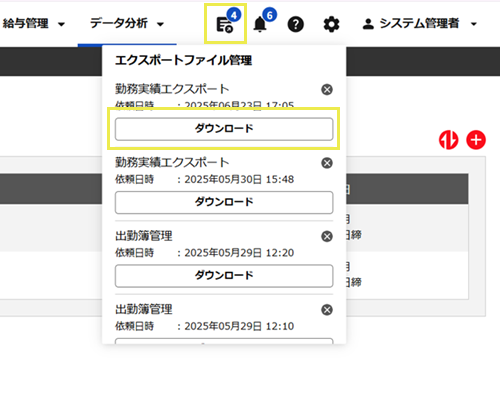500x397 pixels.
Task: Select the 2025年05月29日 12:10 request date text
Action: 239,326
